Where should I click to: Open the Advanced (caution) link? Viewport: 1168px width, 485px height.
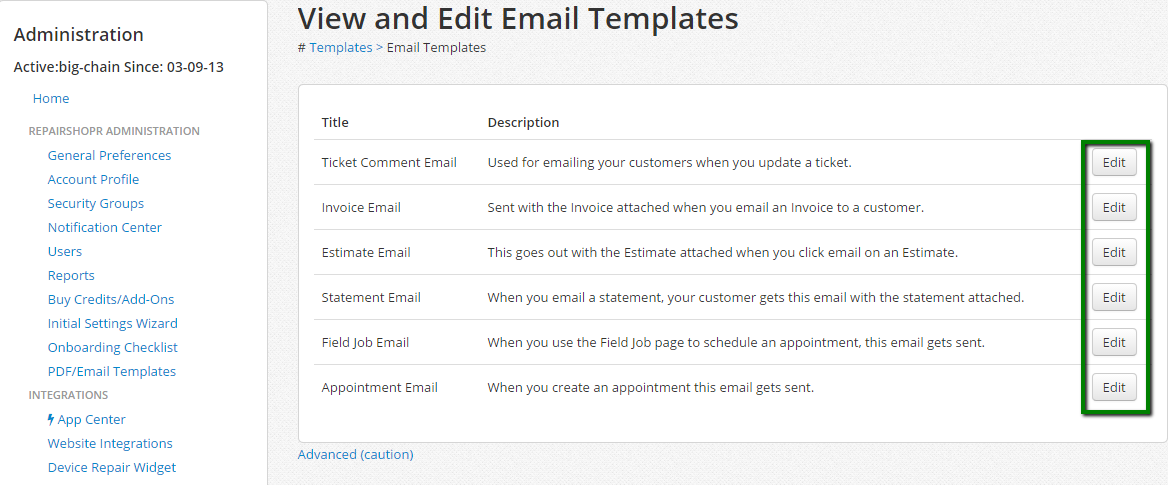(x=355, y=455)
